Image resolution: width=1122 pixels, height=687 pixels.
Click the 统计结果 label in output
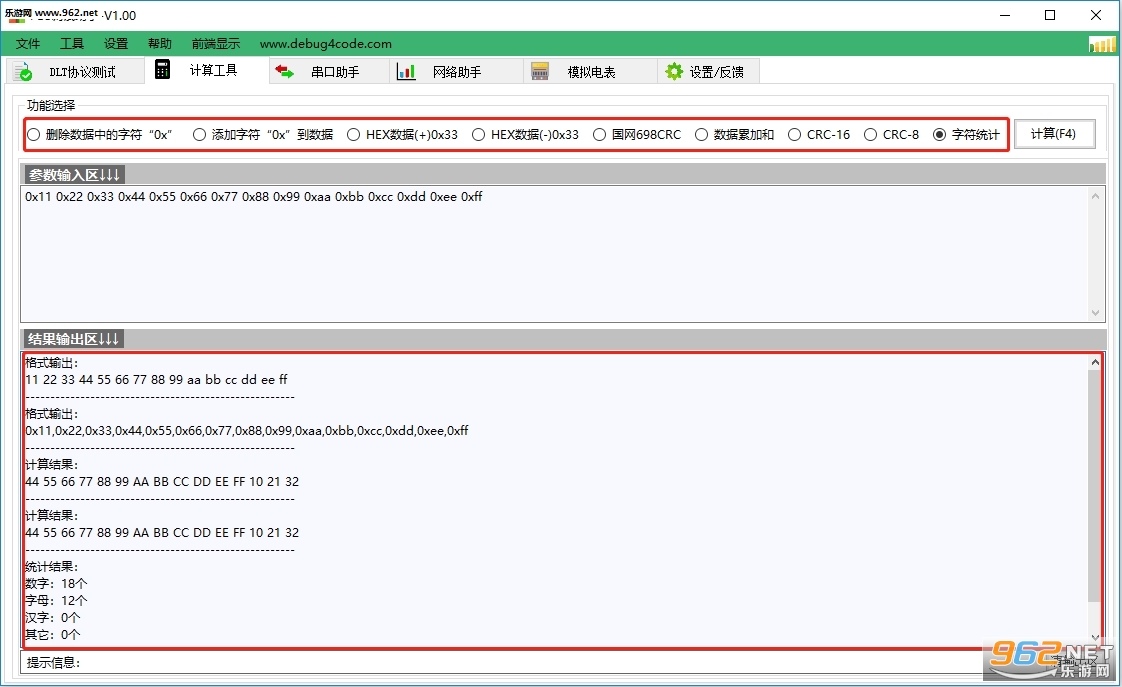[52, 567]
